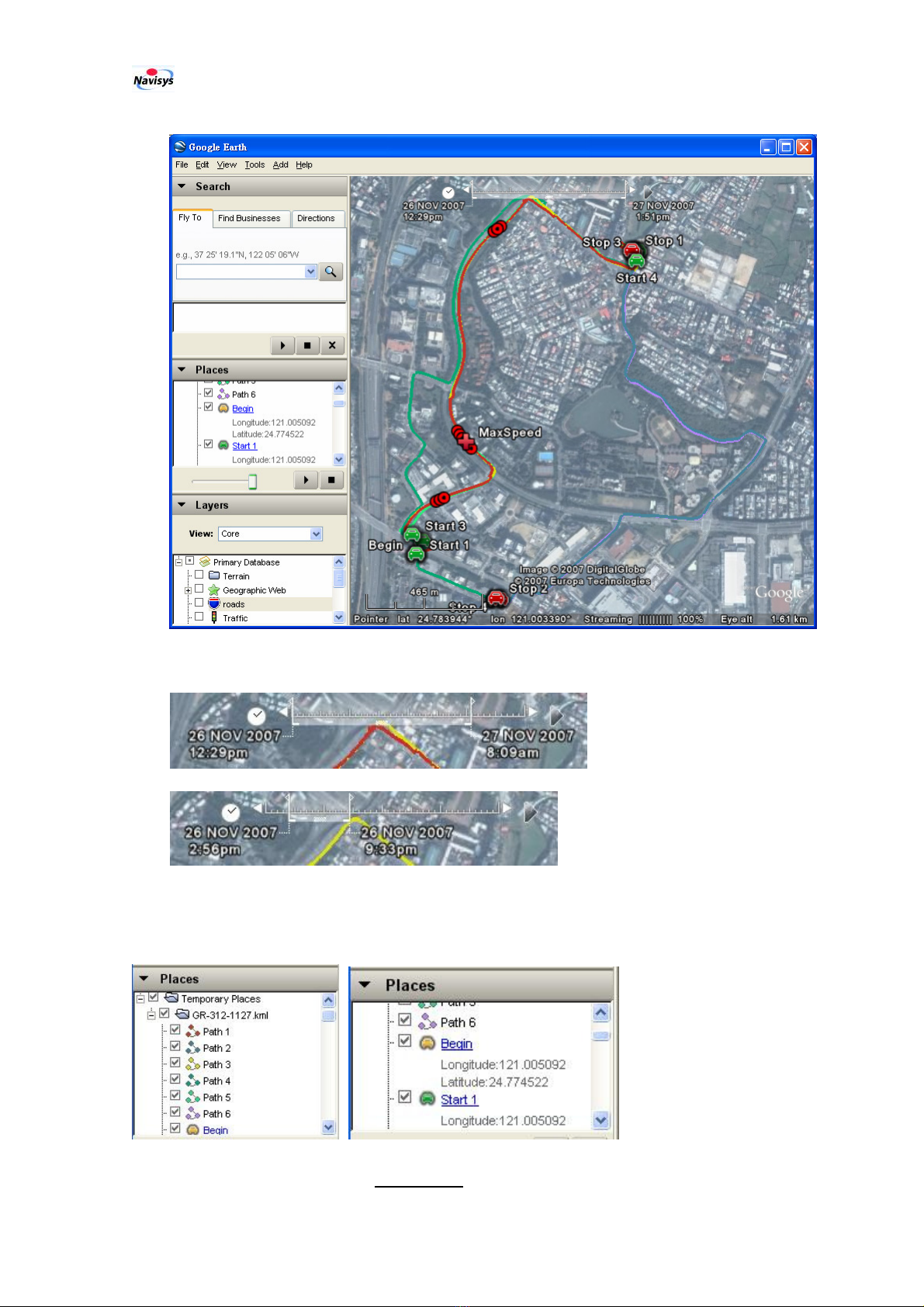Viewport: 924px width, 1307px height.
Task: Collapse the Primary Database tree node
Action: point(178,562)
